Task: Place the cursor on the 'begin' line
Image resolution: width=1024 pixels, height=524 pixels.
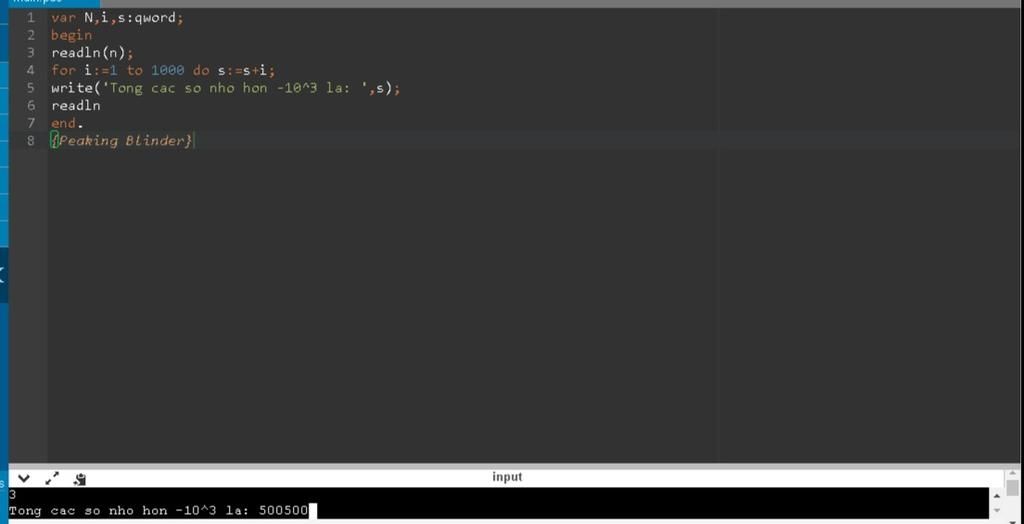Action: [72, 35]
